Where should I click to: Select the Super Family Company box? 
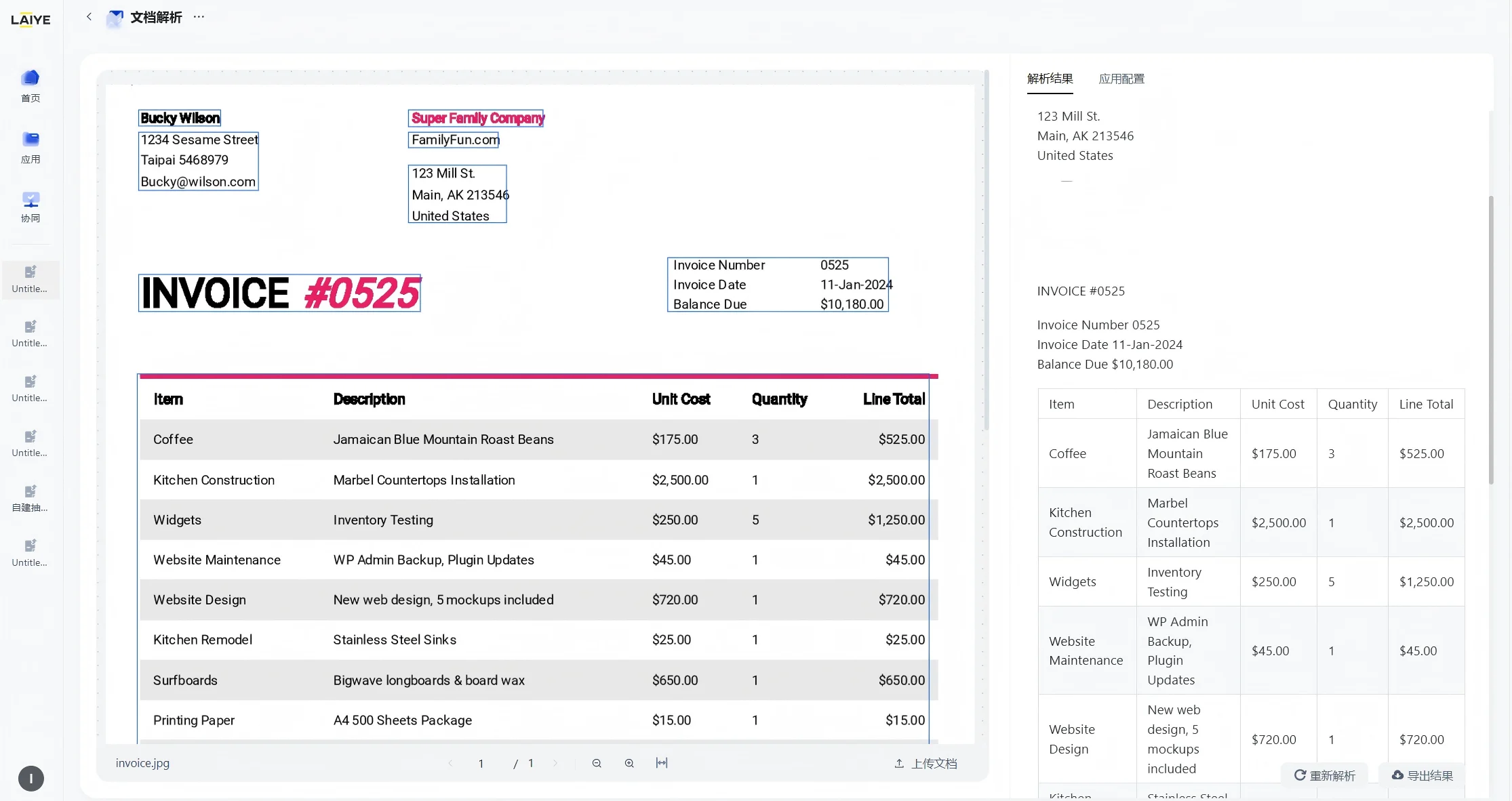tap(476, 118)
